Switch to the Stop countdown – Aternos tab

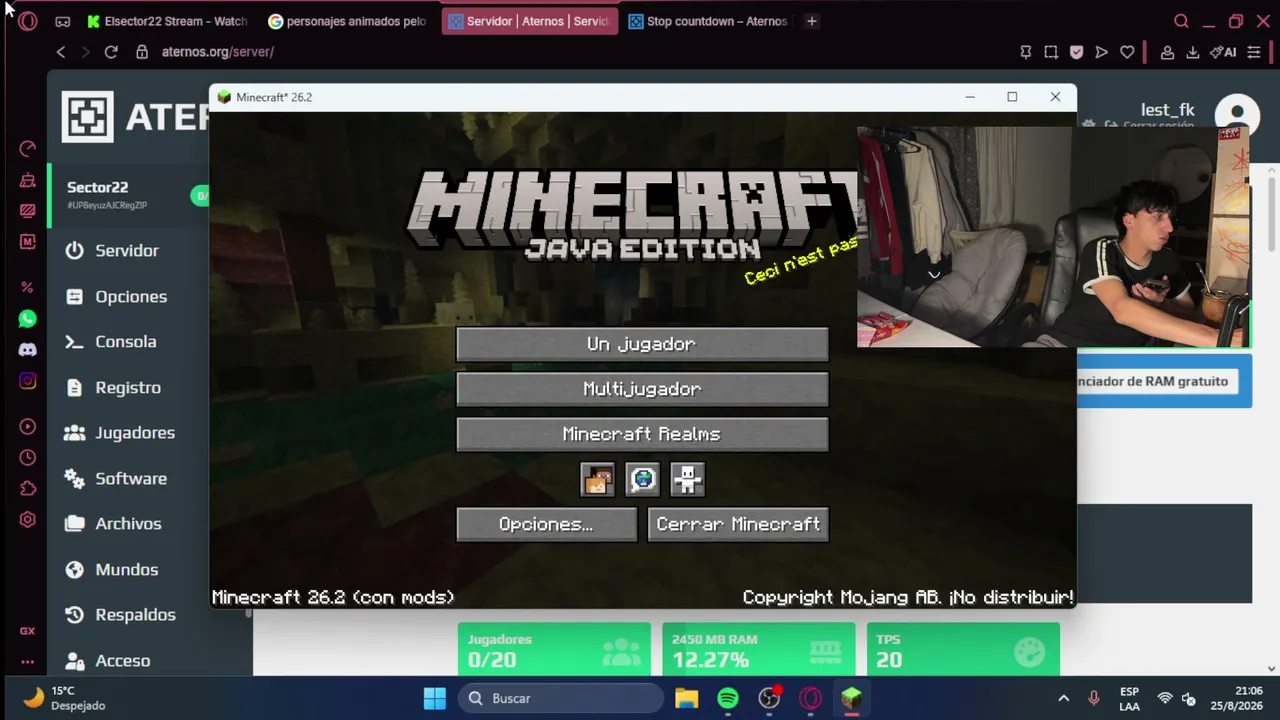709,21
